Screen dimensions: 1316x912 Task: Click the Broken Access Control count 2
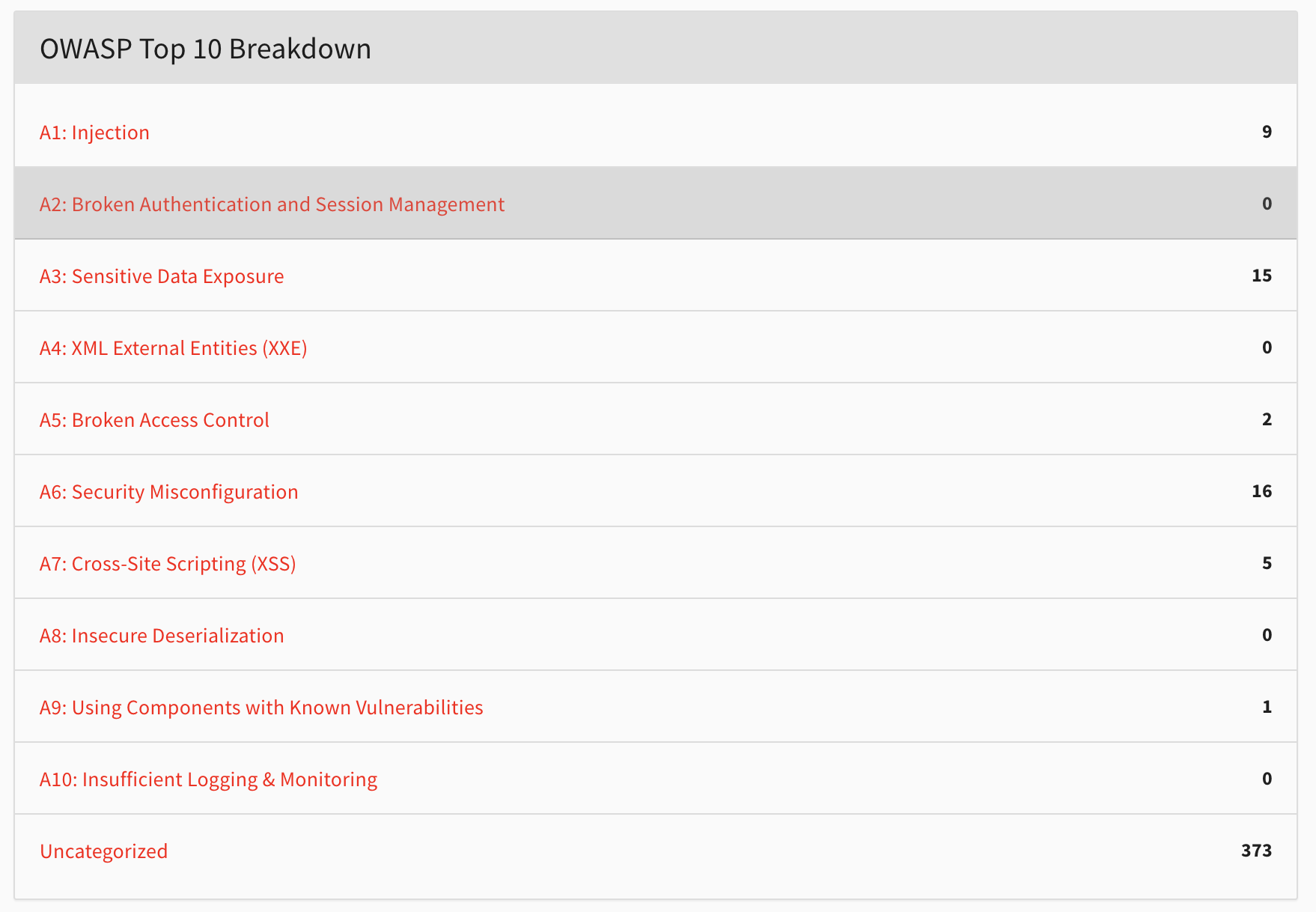click(x=1267, y=419)
